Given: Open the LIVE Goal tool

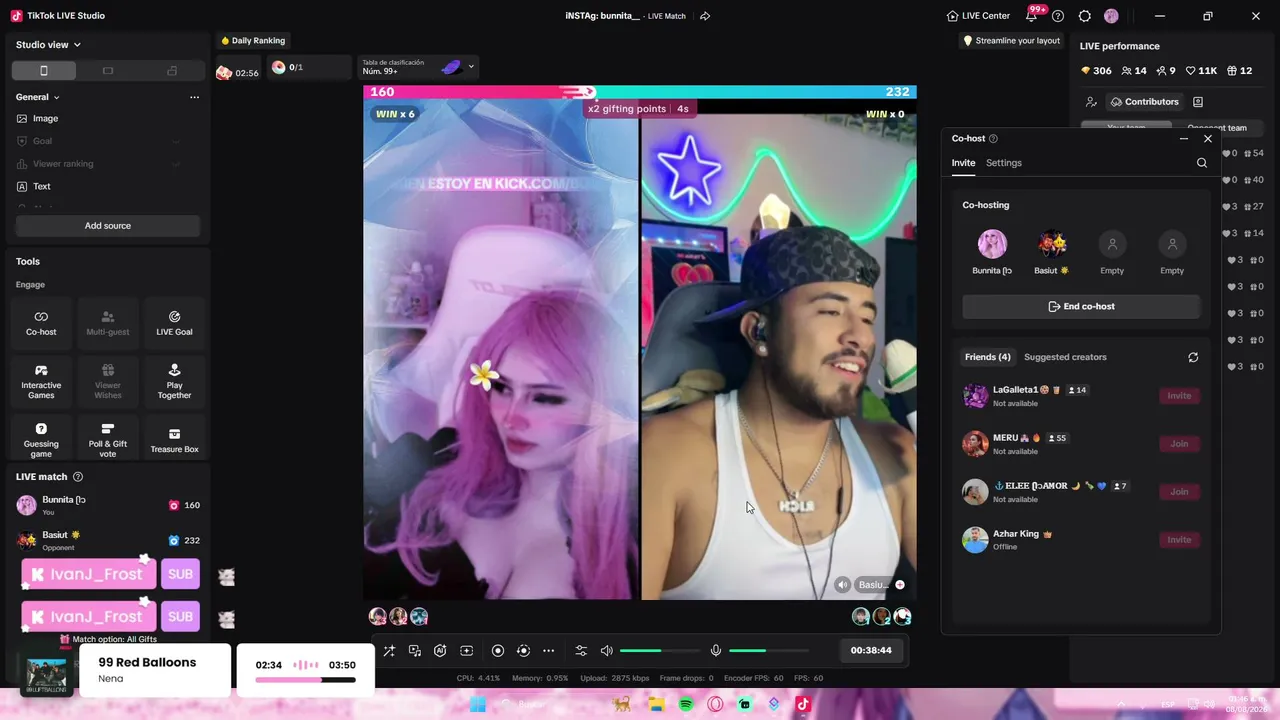Looking at the screenshot, I should coord(174,322).
